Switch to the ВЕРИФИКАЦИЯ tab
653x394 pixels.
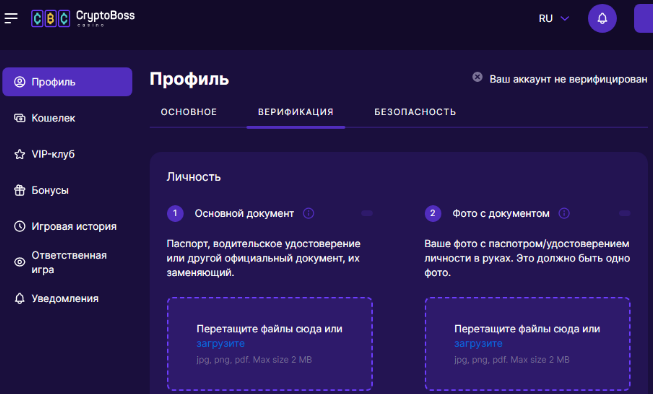click(x=296, y=112)
